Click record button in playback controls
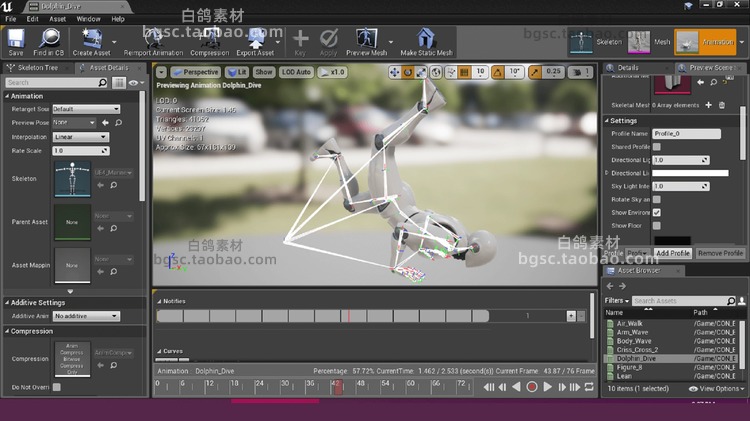 pyautogui.click(x=531, y=387)
